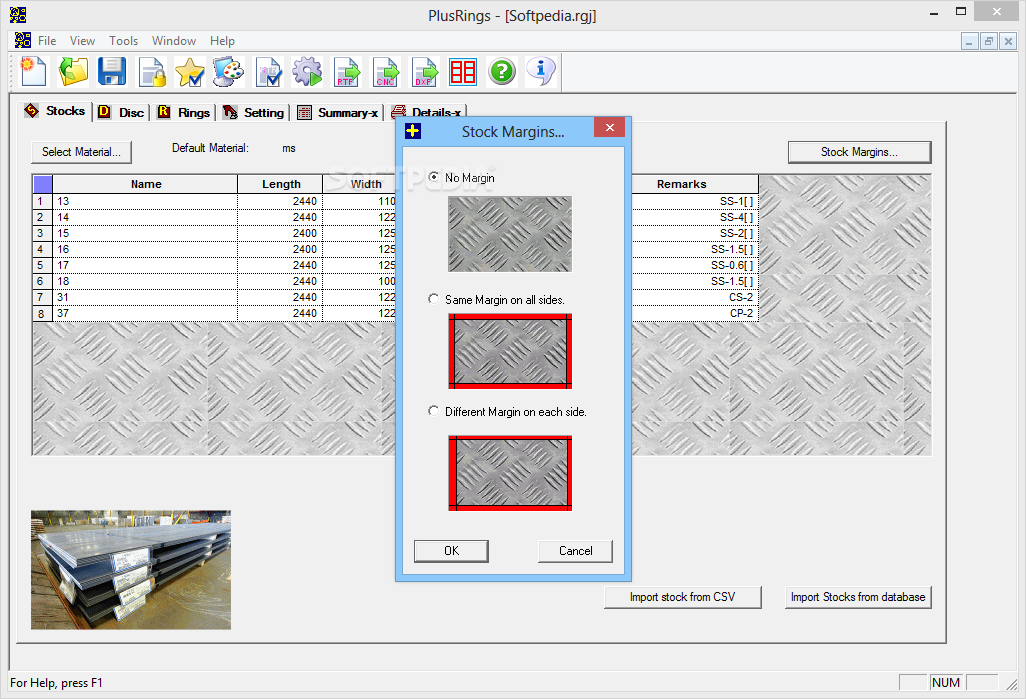Viewport: 1026px width, 699px height.
Task: Click Import stock from CSV button
Action: tap(682, 597)
